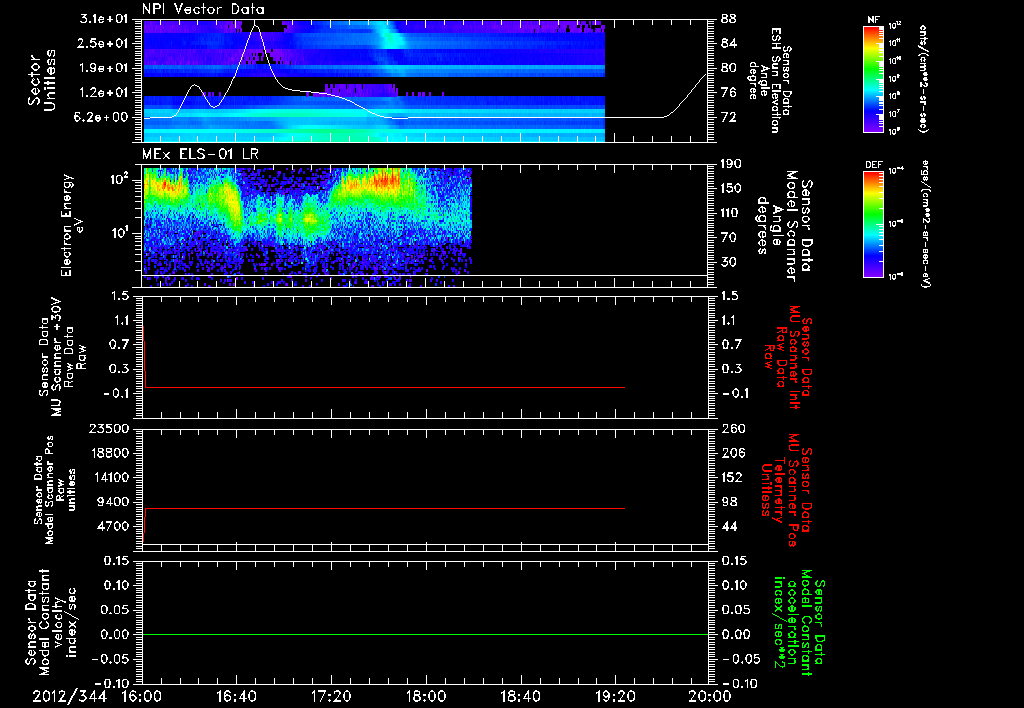Click the '17:20' time axis label
This screenshot has width=1024, height=708.
331,696
